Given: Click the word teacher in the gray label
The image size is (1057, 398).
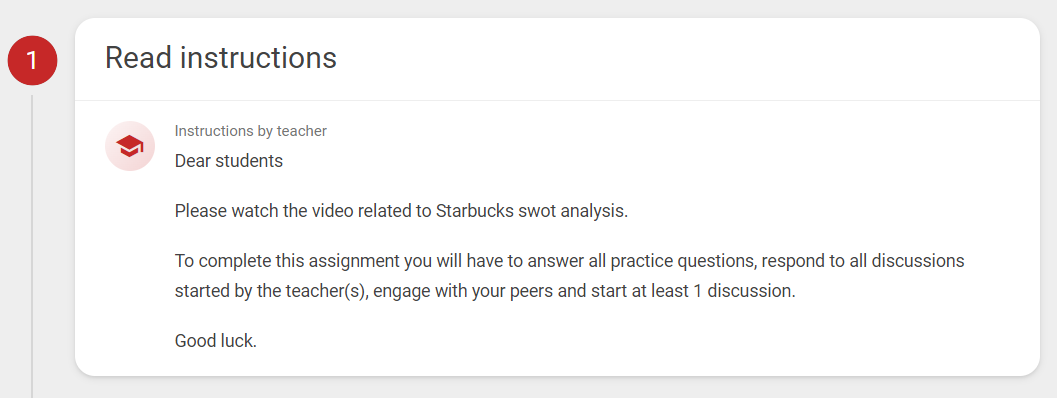Looking at the screenshot, I should tap(301, 131).
